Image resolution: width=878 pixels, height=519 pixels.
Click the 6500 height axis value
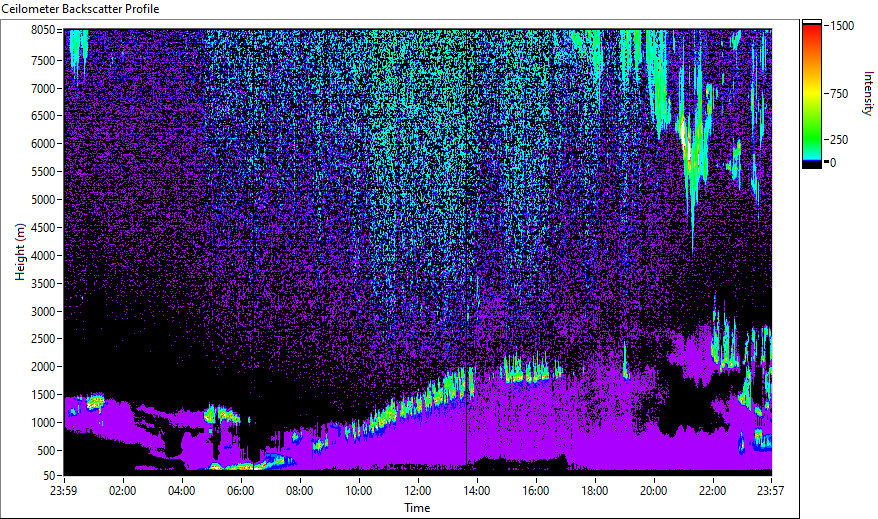pyautogui.click(x=43, y=116)
